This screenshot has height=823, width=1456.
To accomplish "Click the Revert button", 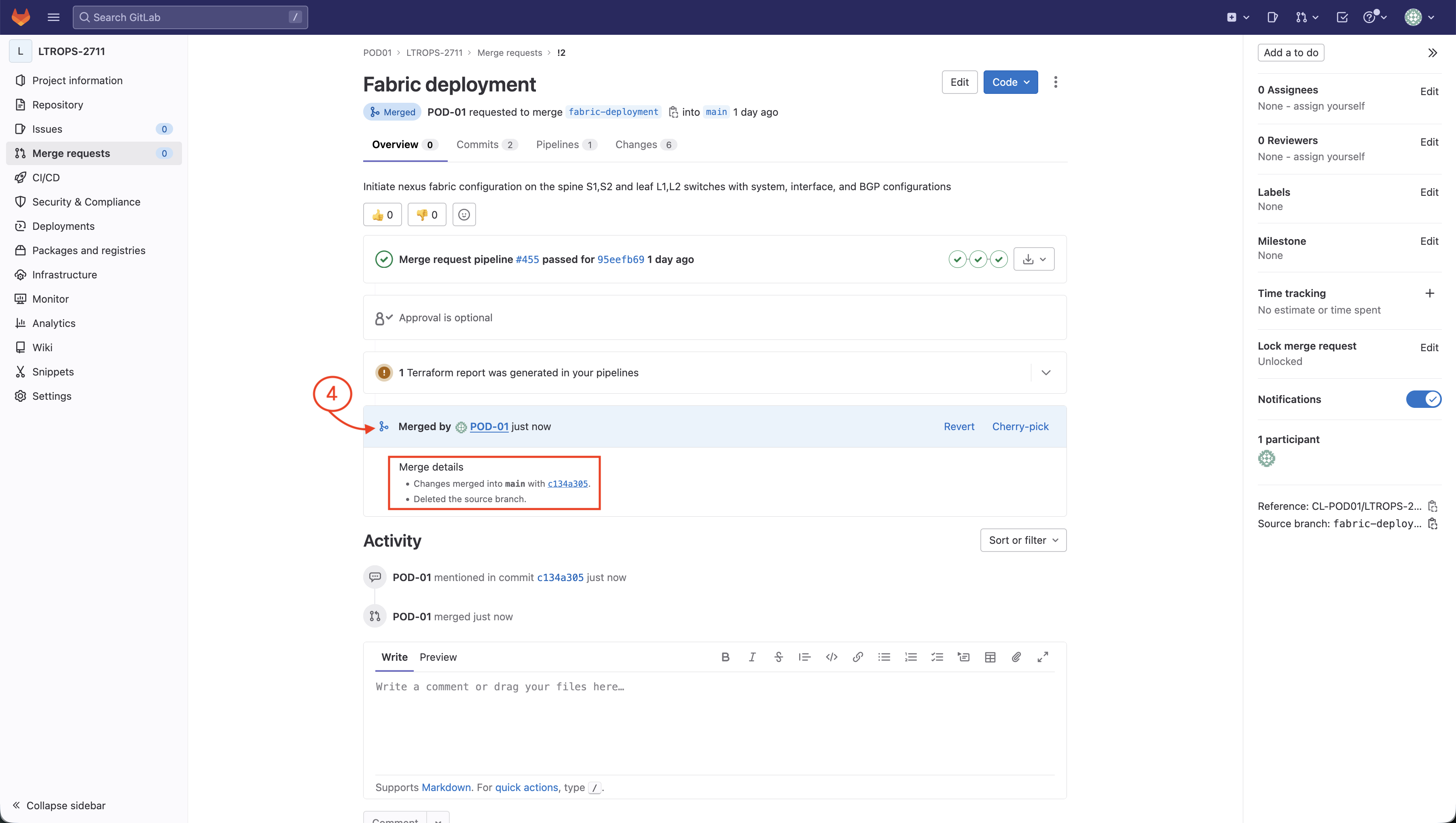I will click(959, 426).
